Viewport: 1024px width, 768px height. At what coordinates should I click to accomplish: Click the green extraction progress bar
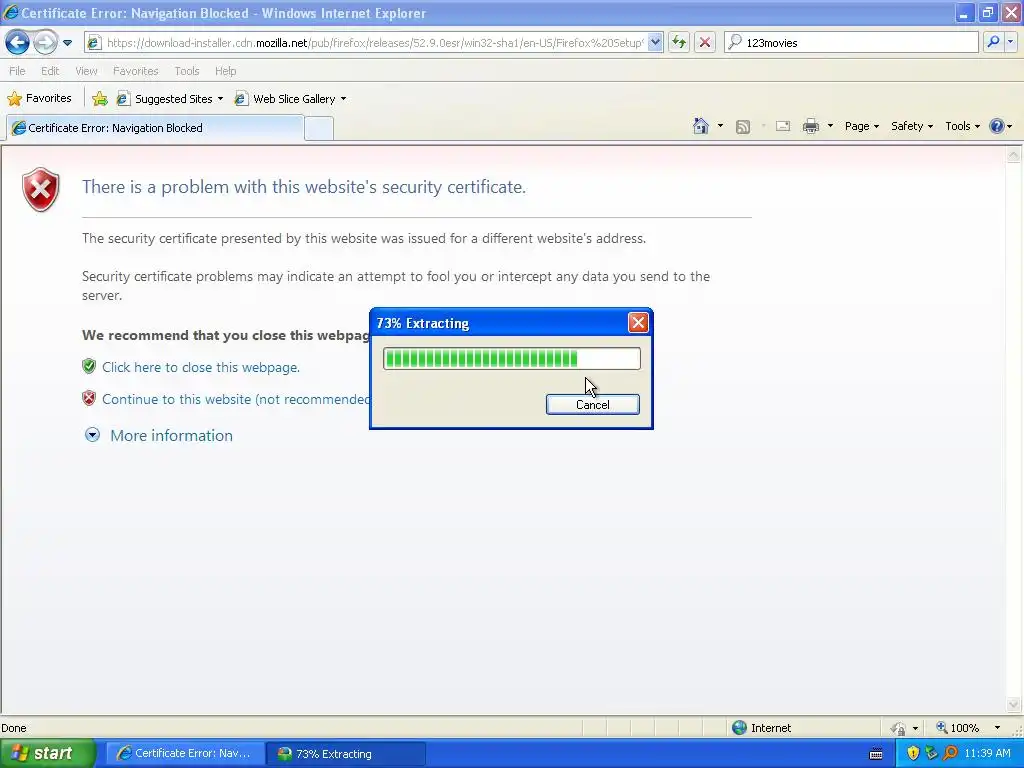(511, 359)
